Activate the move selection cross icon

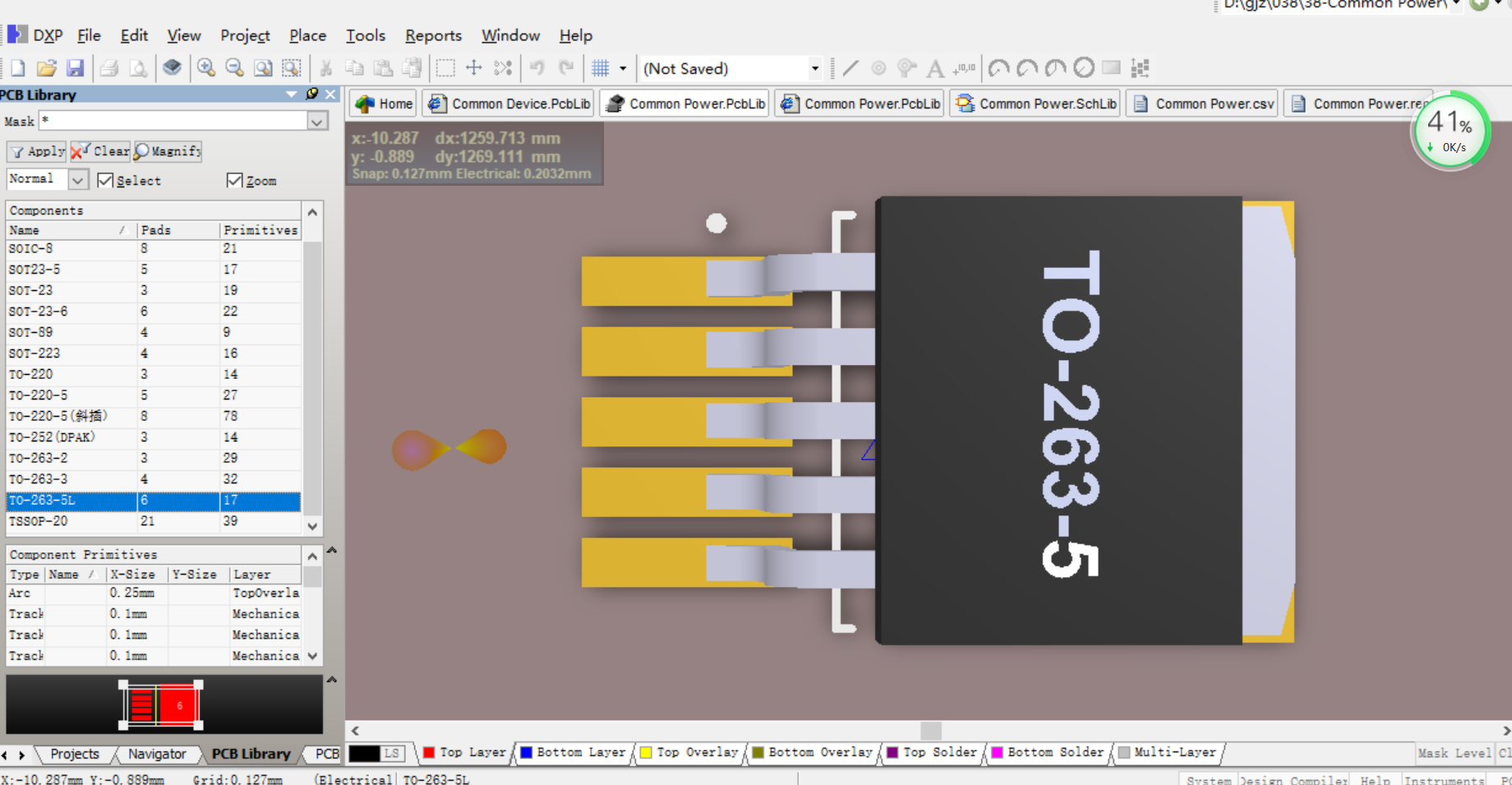pos(474,68)
